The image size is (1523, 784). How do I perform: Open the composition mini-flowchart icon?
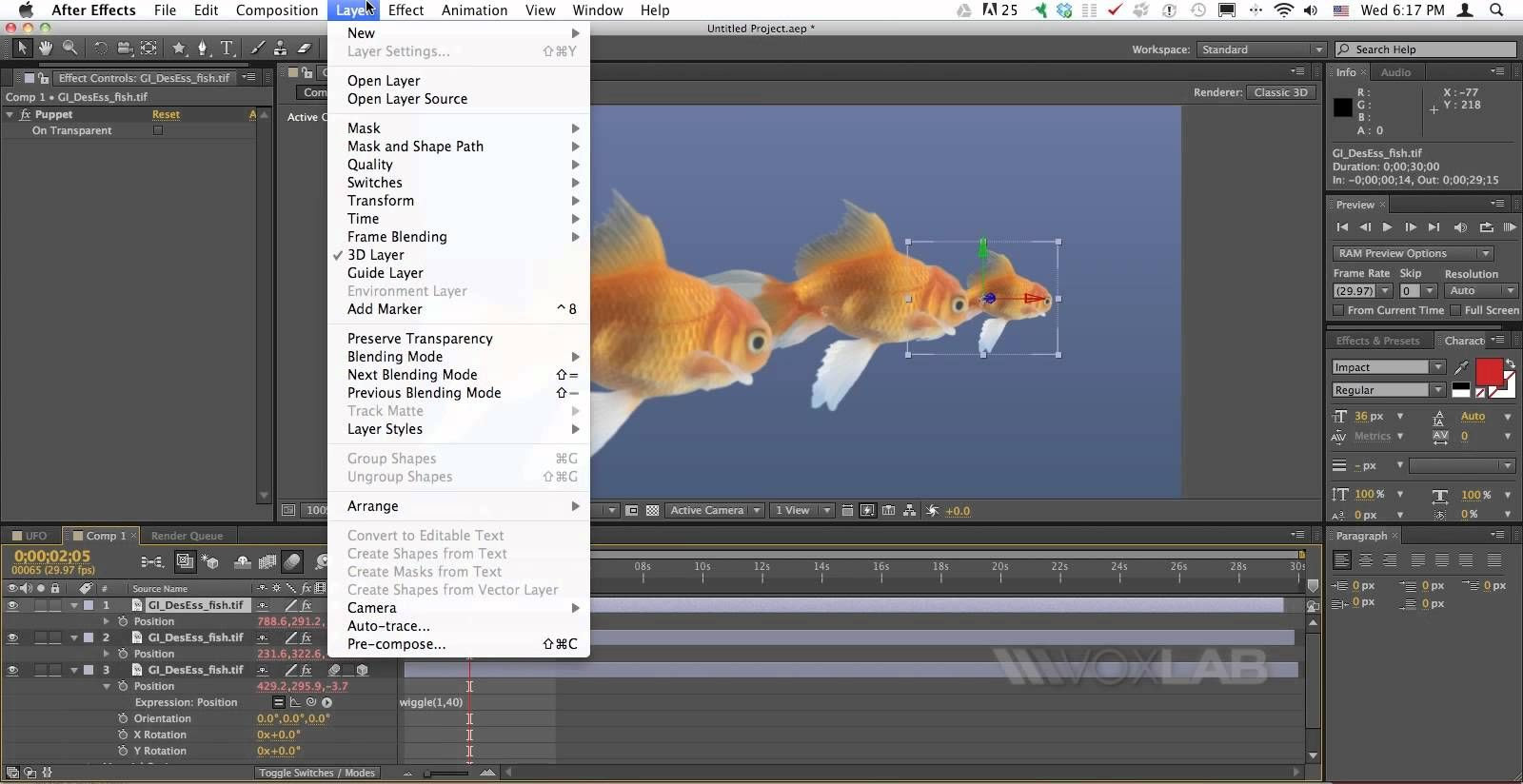pos(151,562)
